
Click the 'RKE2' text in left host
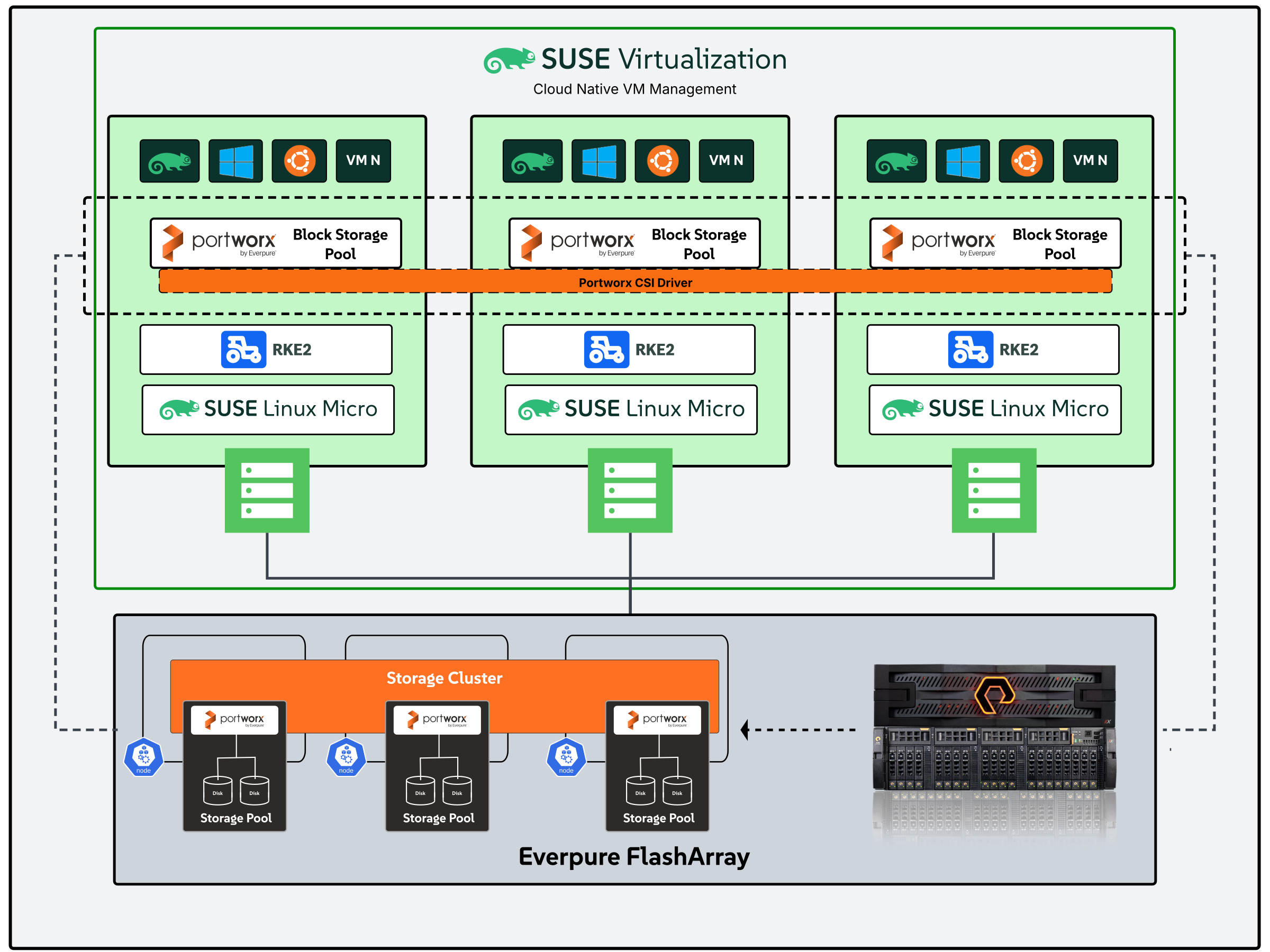pyautogui.click(x=292, y=350)
